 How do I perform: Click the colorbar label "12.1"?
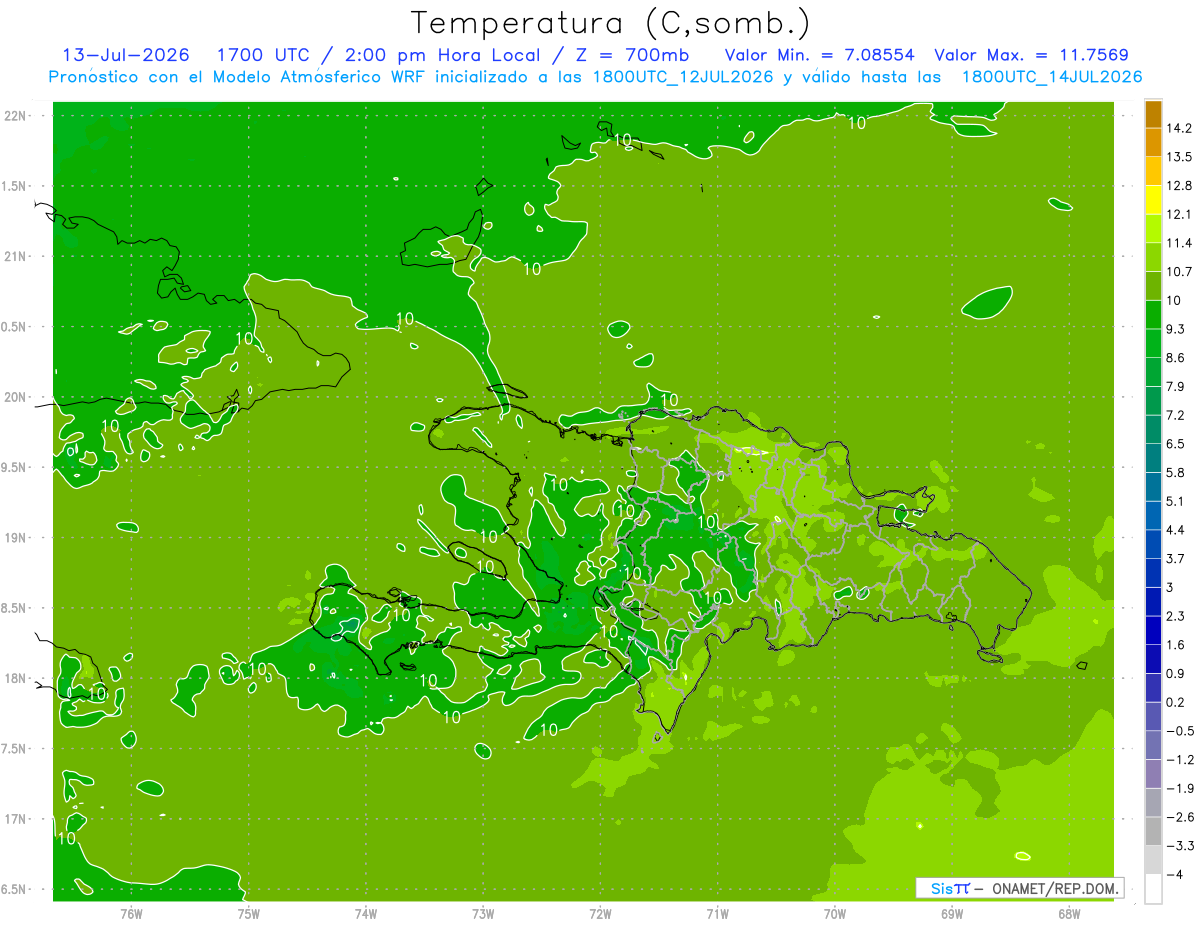[1180, 214]
